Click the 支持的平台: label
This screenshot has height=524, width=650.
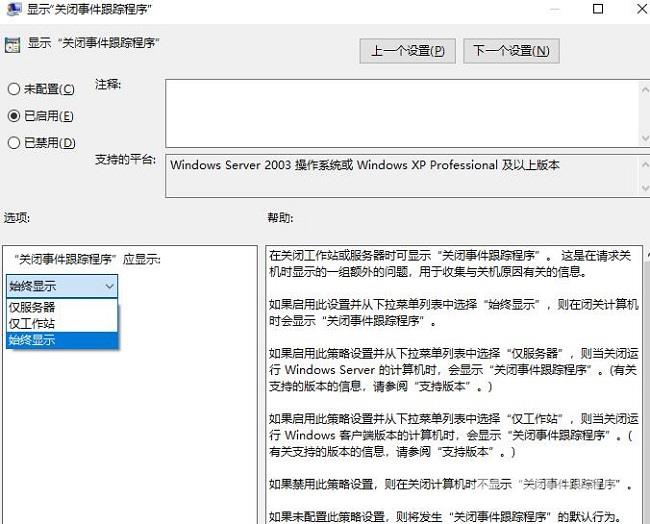pyautogui.click(x=125, y=160)
